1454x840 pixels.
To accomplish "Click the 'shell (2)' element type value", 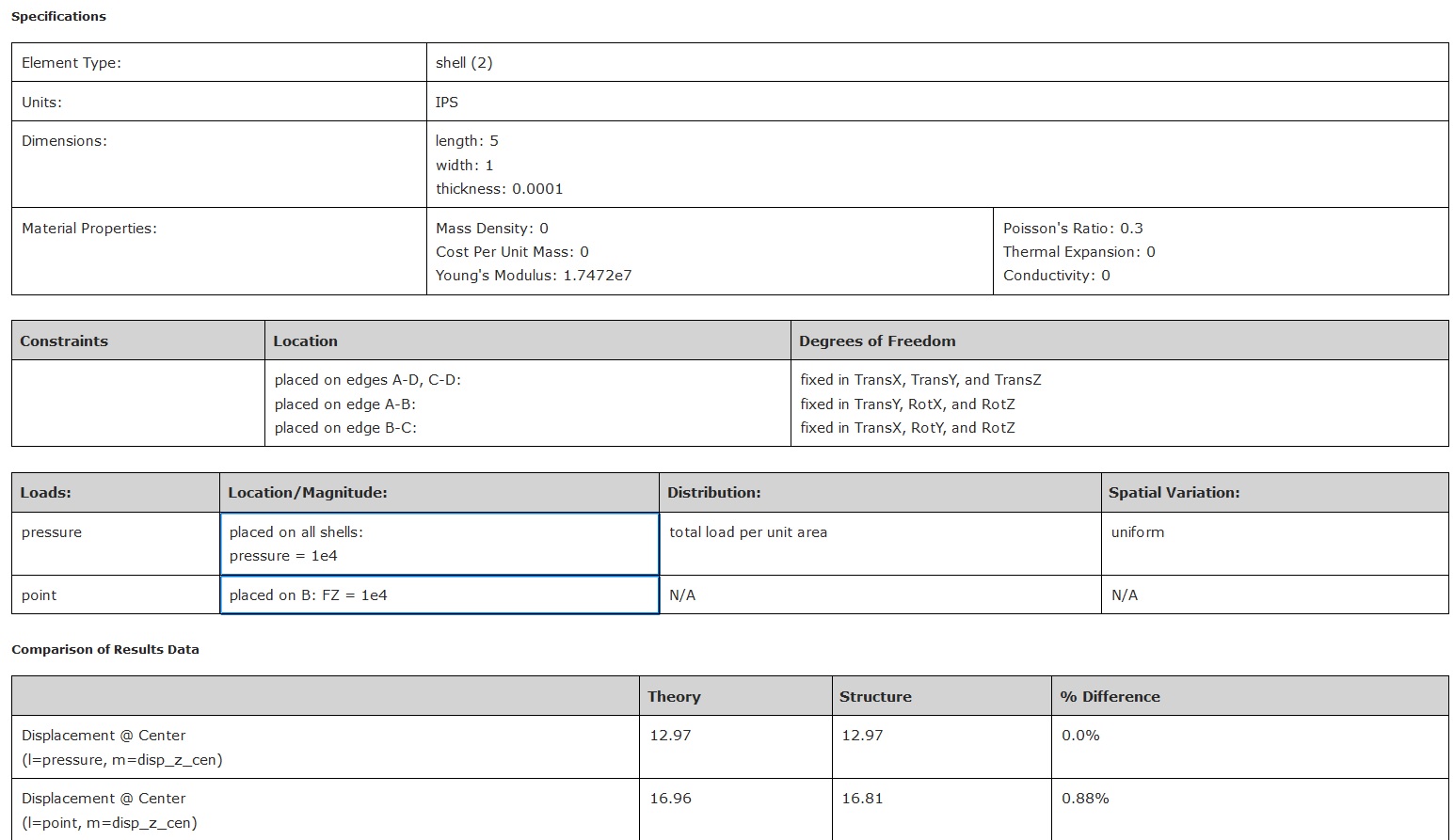I will (464, 63).
